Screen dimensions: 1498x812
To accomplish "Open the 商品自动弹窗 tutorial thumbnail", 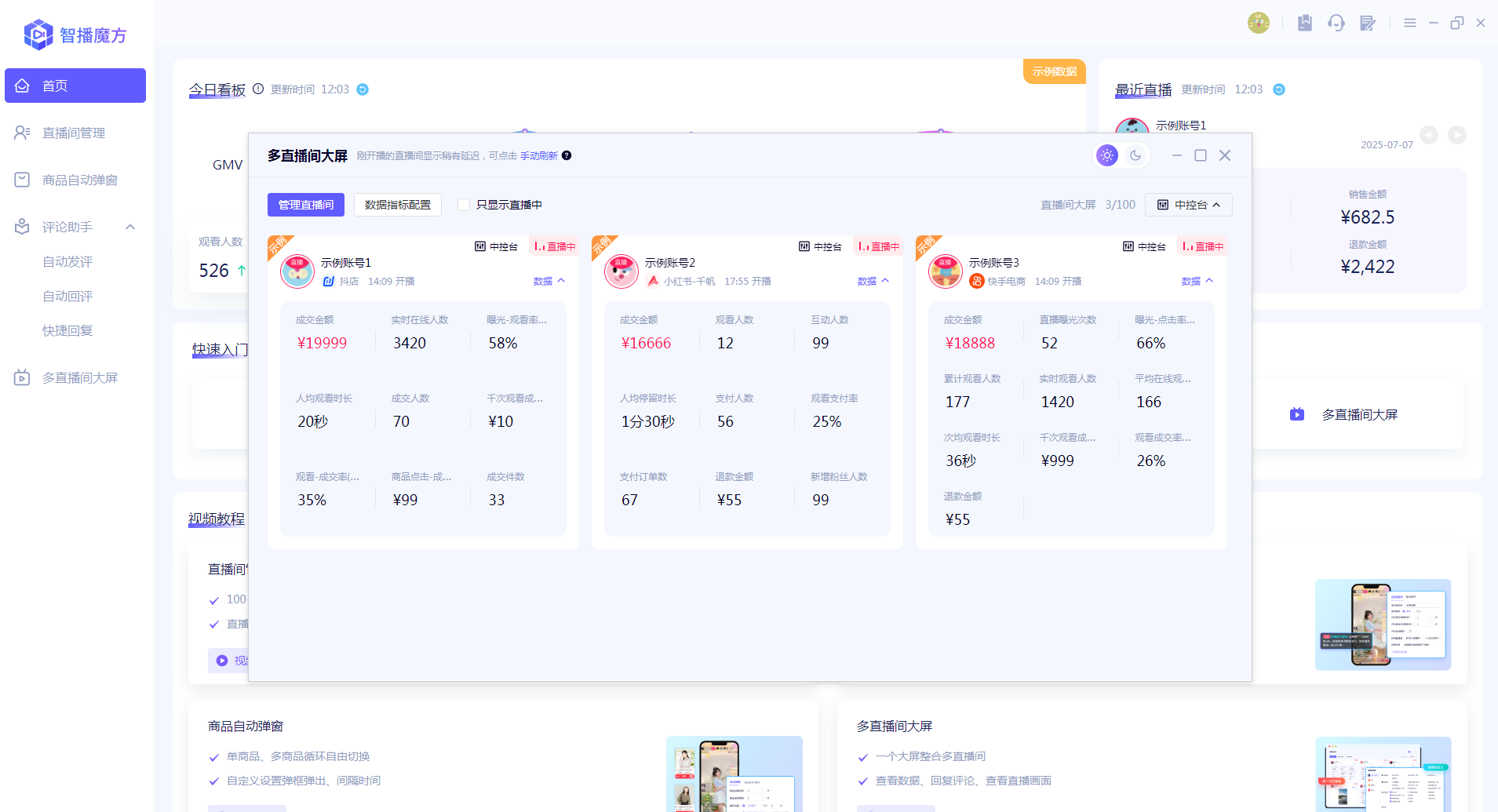I will [734, 774].
